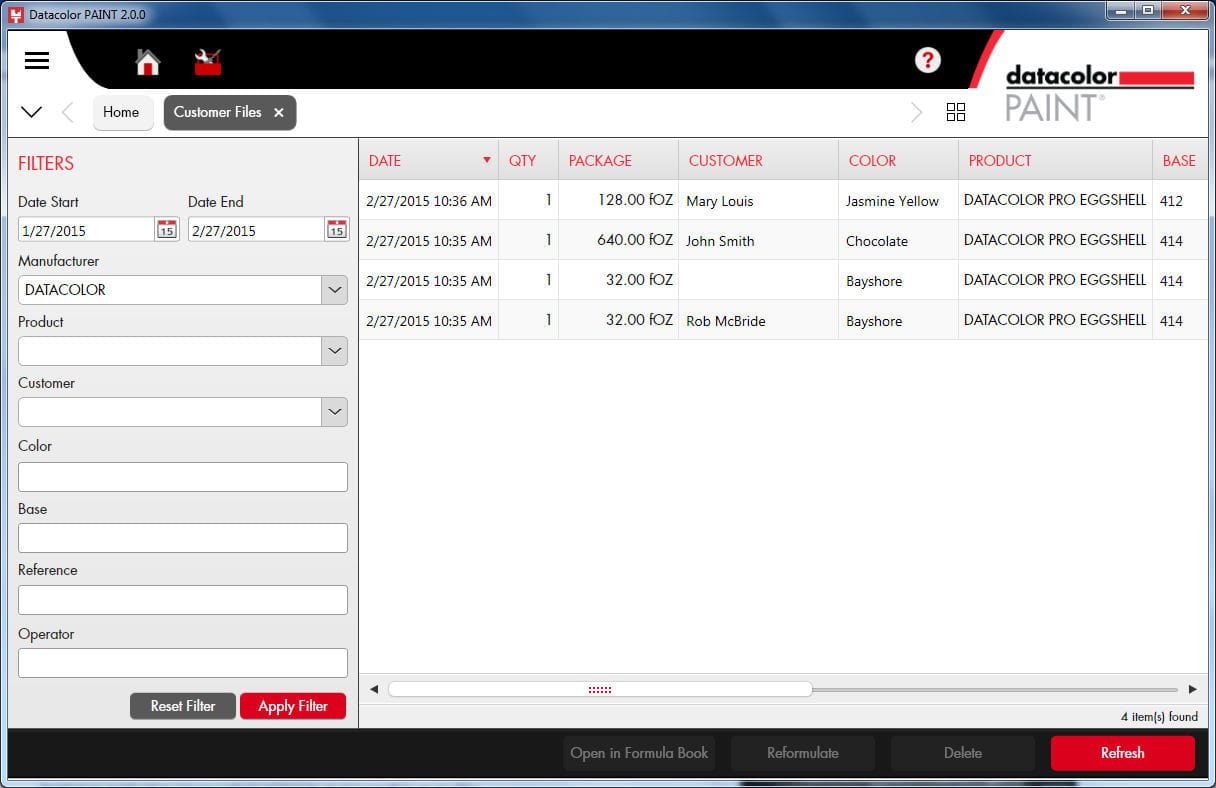Click the Apply Filter button
Screen dimensions: 1216x788
(293, 706)
